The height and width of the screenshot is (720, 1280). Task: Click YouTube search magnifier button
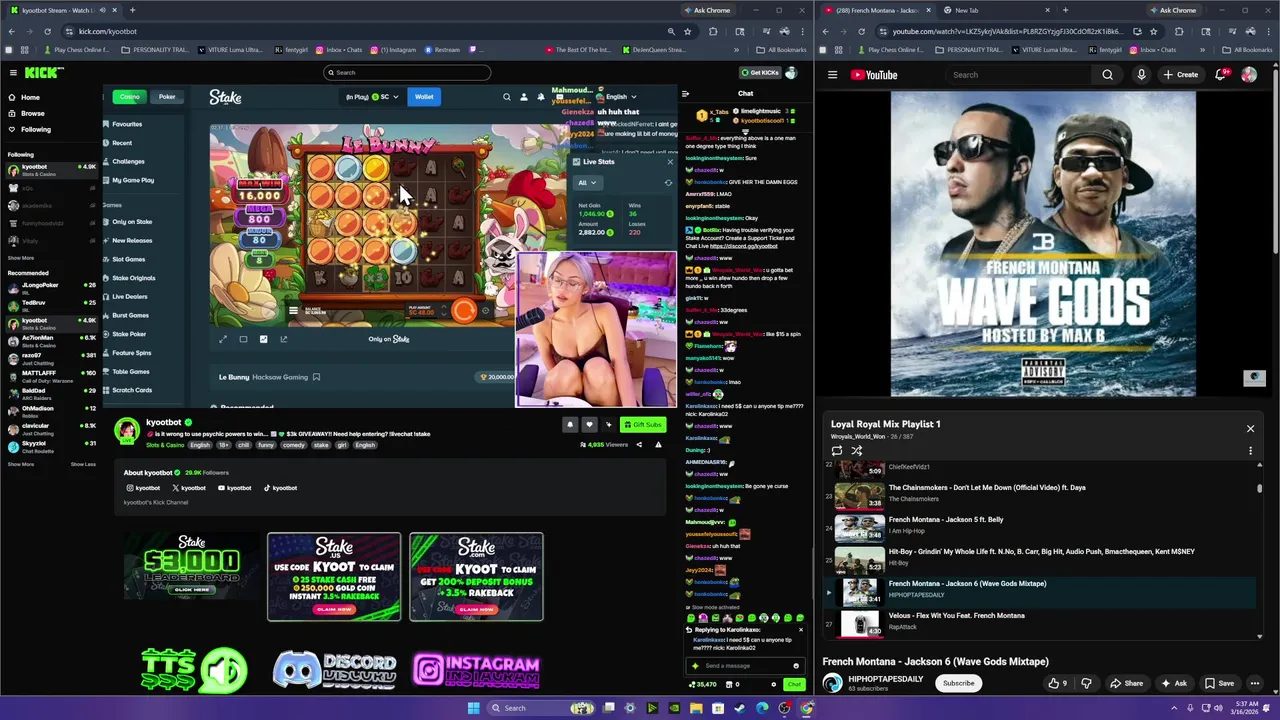coord(1107,74)
